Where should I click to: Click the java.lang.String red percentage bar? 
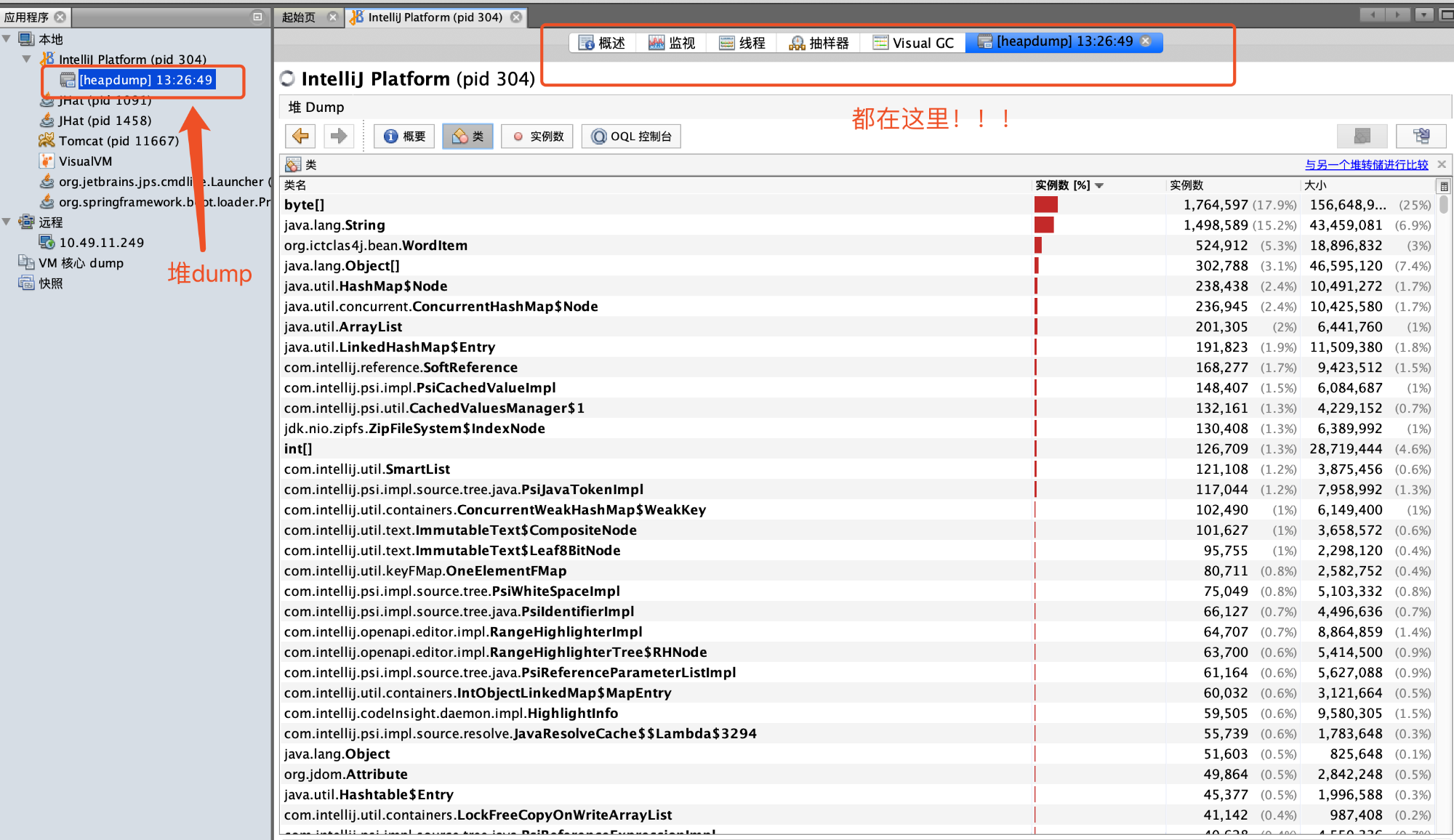(1044, 225)
